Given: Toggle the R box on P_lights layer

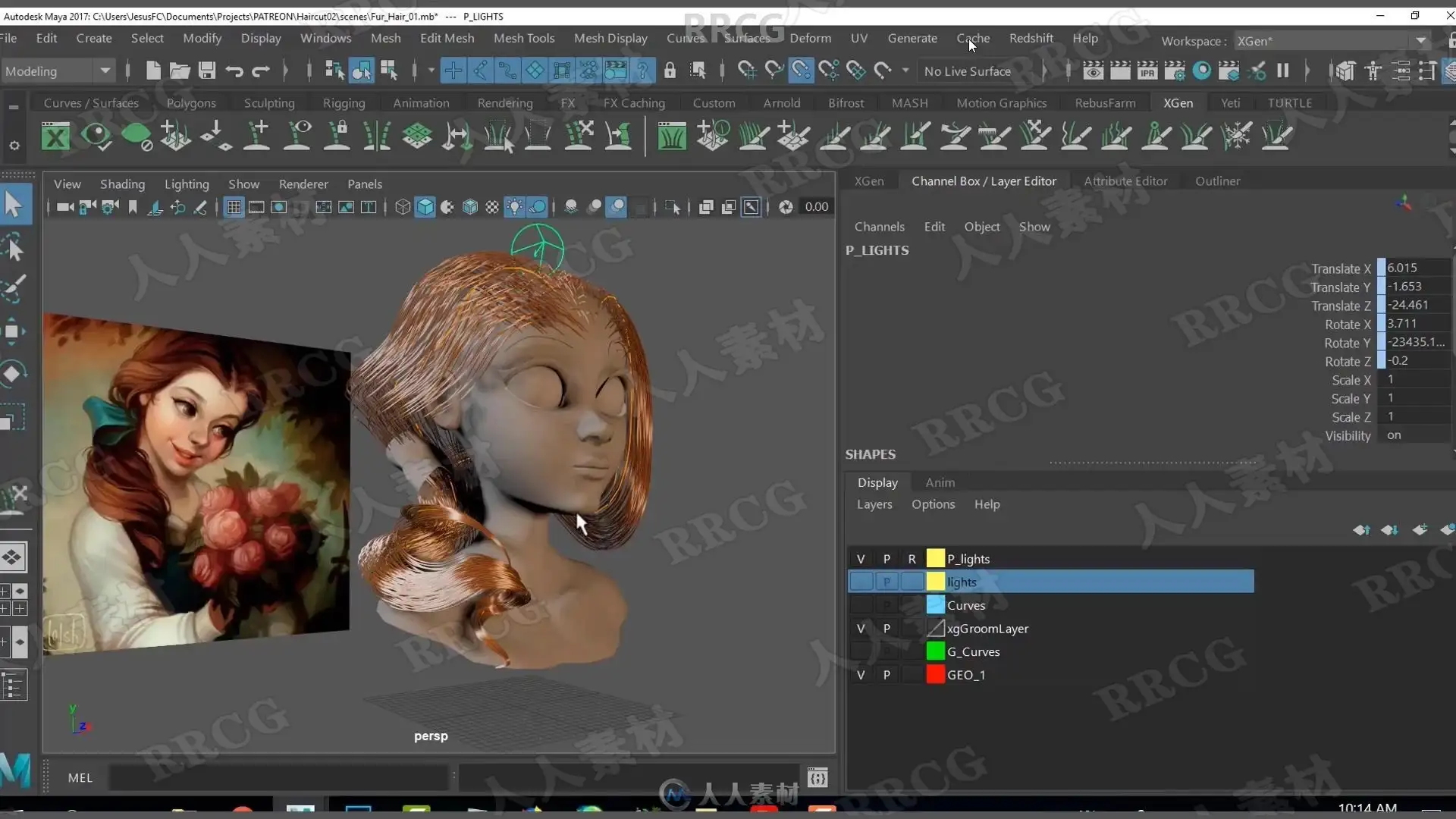Looking at the screenshot, I should click(x=912, y=559).
